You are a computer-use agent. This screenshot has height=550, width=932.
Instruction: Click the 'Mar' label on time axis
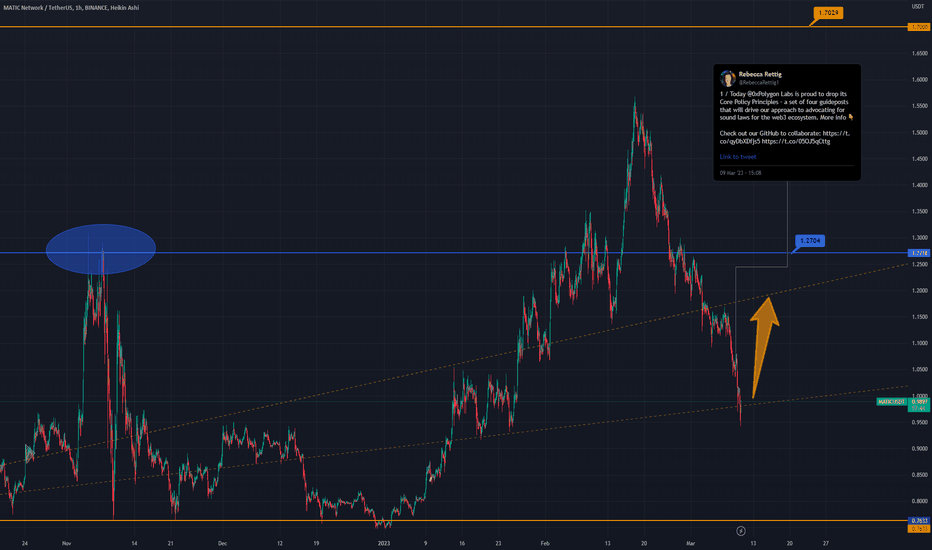690,543
